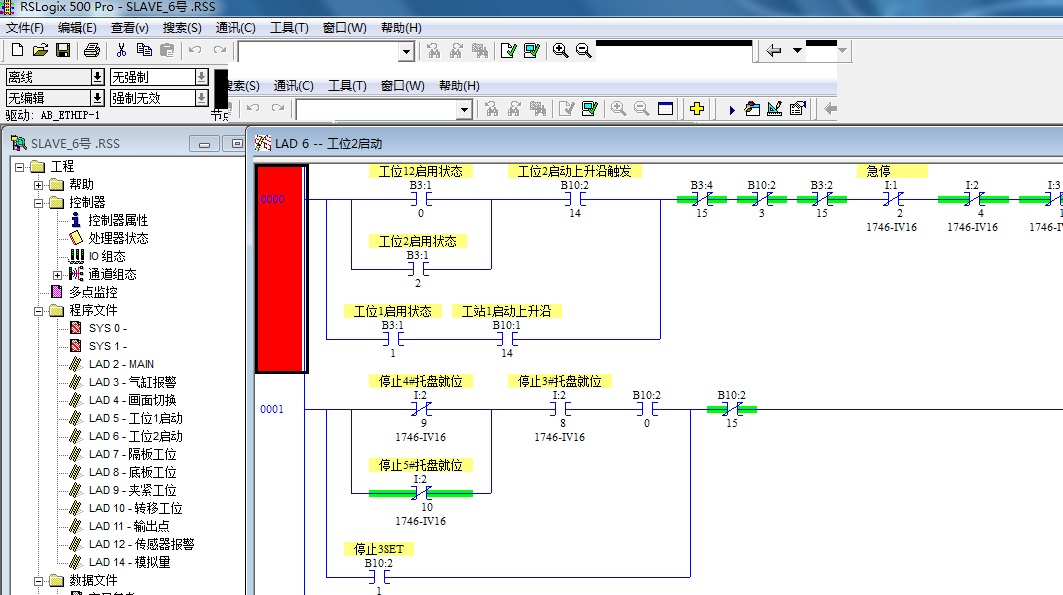Click the Zoom In magnifier in the top toolbar
Image resolution: width=1063 pixels, height=595 pixels.
(x=560, y=50)
